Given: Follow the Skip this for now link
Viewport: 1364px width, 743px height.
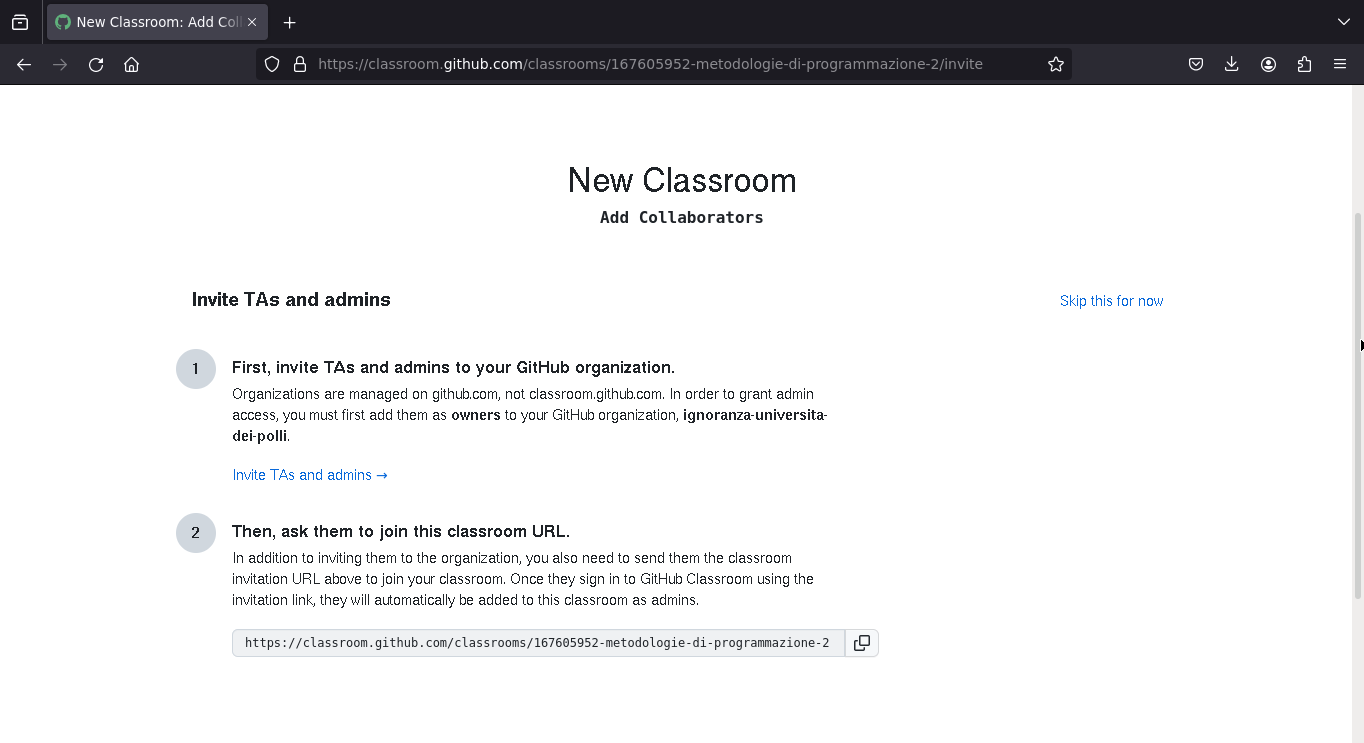Looking at the screenshot, I should click(1111, 301).
